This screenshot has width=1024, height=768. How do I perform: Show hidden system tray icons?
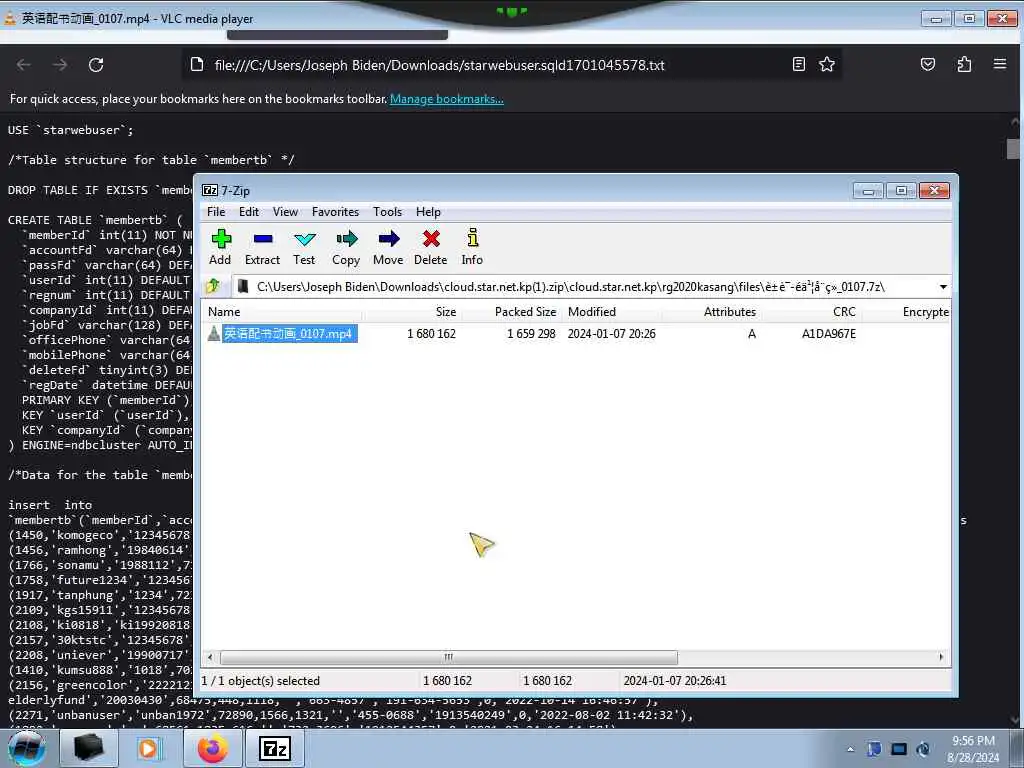(x=850, y=749)
